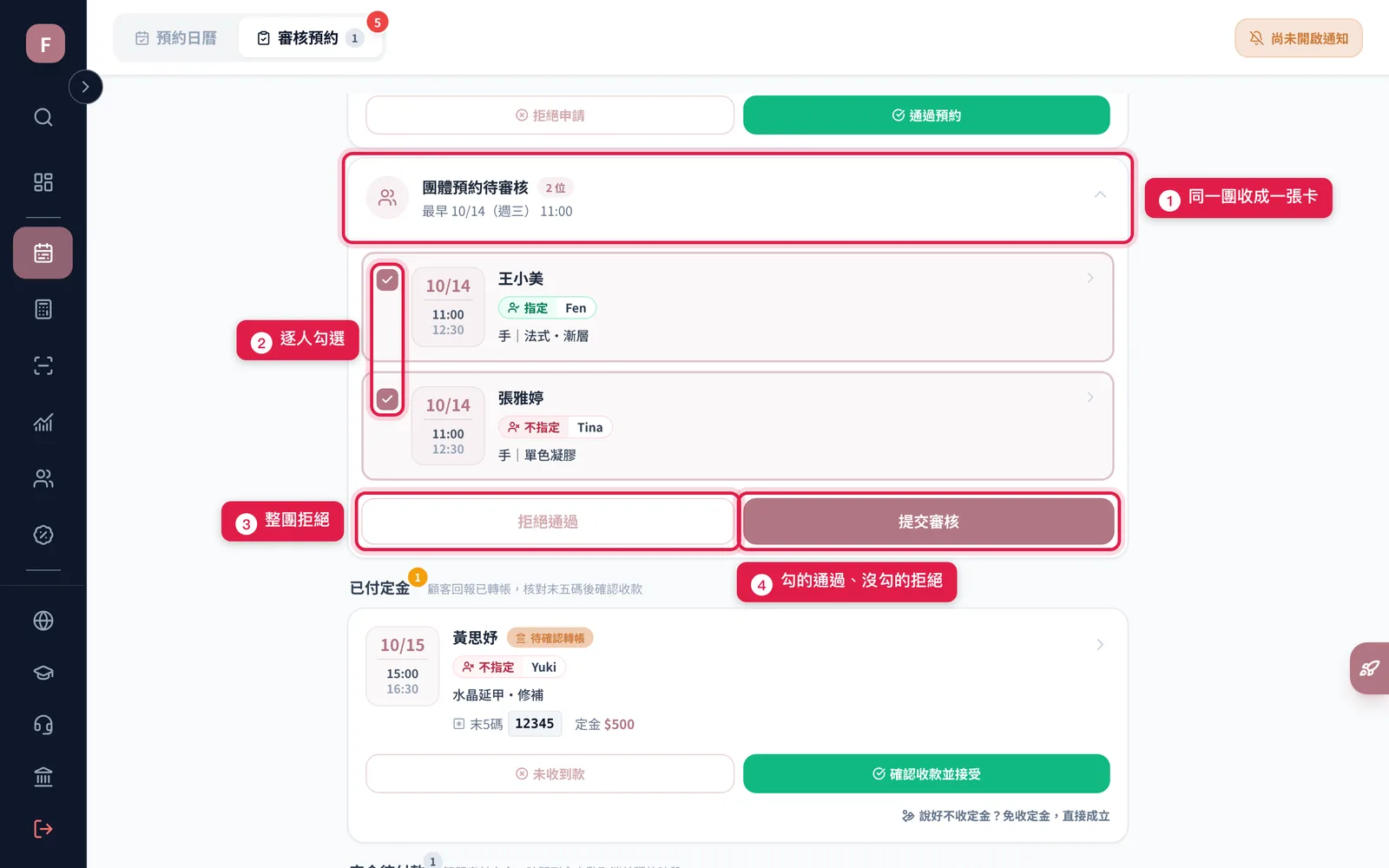Image resolution: width=1389 pixels, height=868 pixels.
Task: Click the F profile avatar
Action: pos(45,43)
